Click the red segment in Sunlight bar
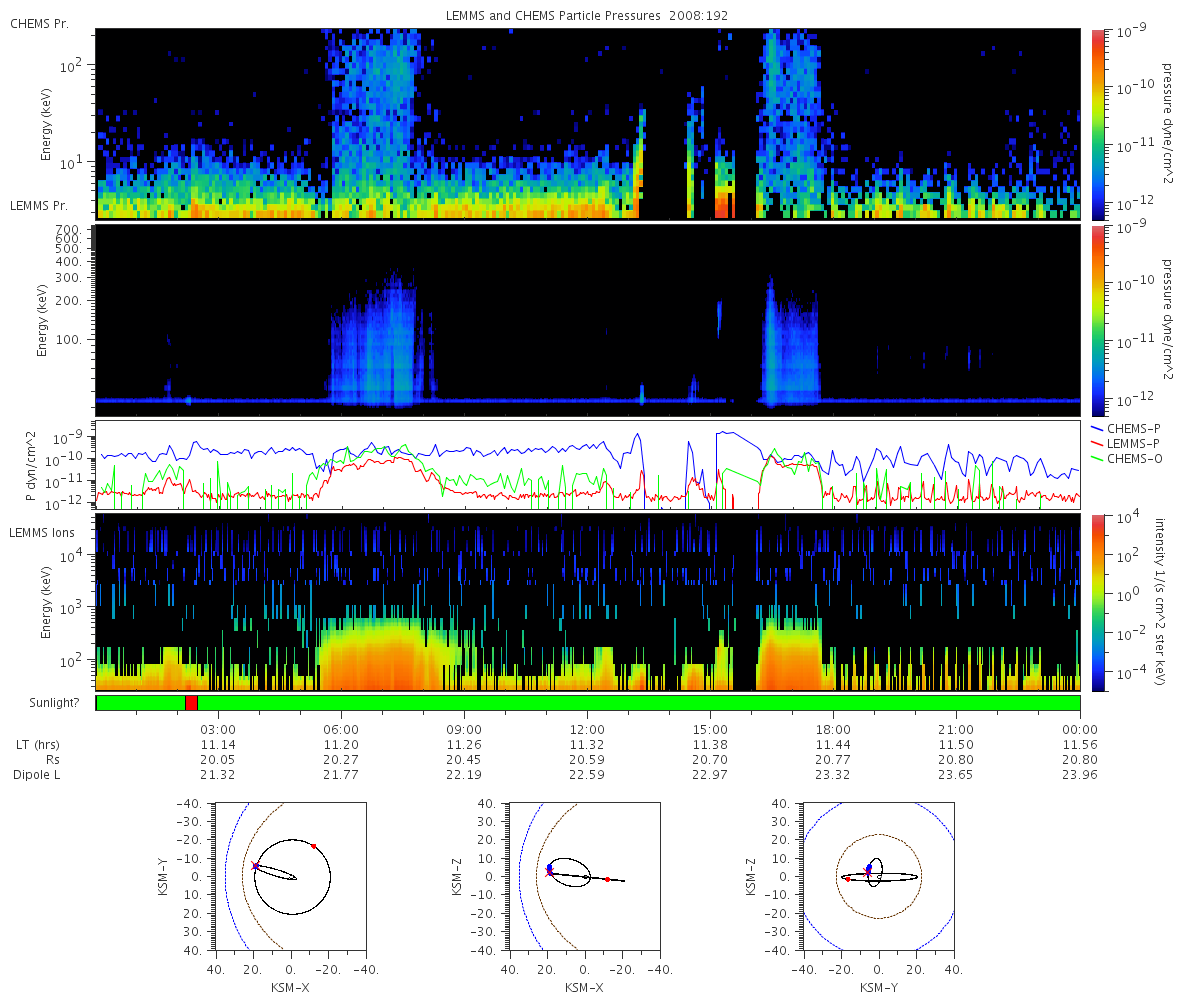The height and width of the screenshot is (1000, 1200). pyautogui.click(x=191, y=703)
